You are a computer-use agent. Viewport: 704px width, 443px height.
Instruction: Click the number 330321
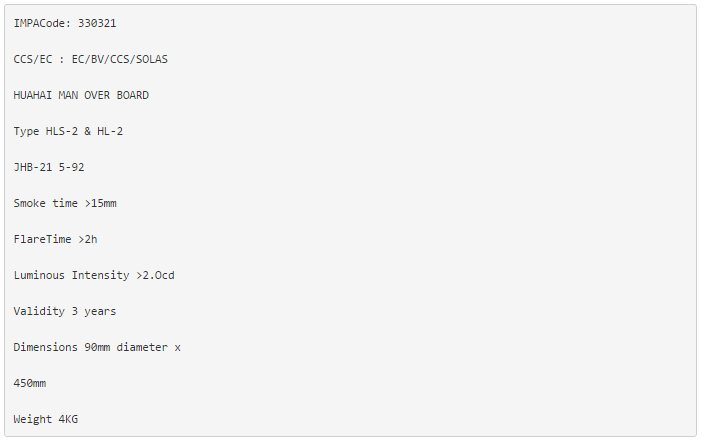tap(97, 23)
